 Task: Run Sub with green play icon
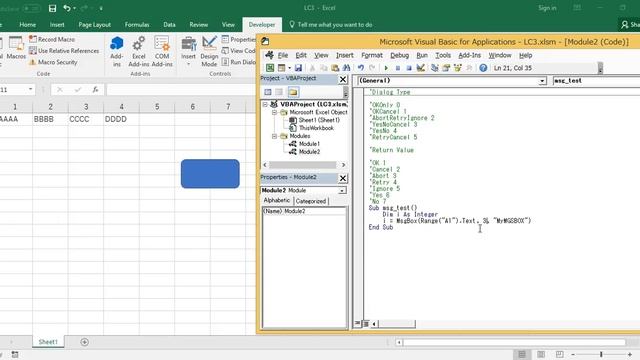386,68
